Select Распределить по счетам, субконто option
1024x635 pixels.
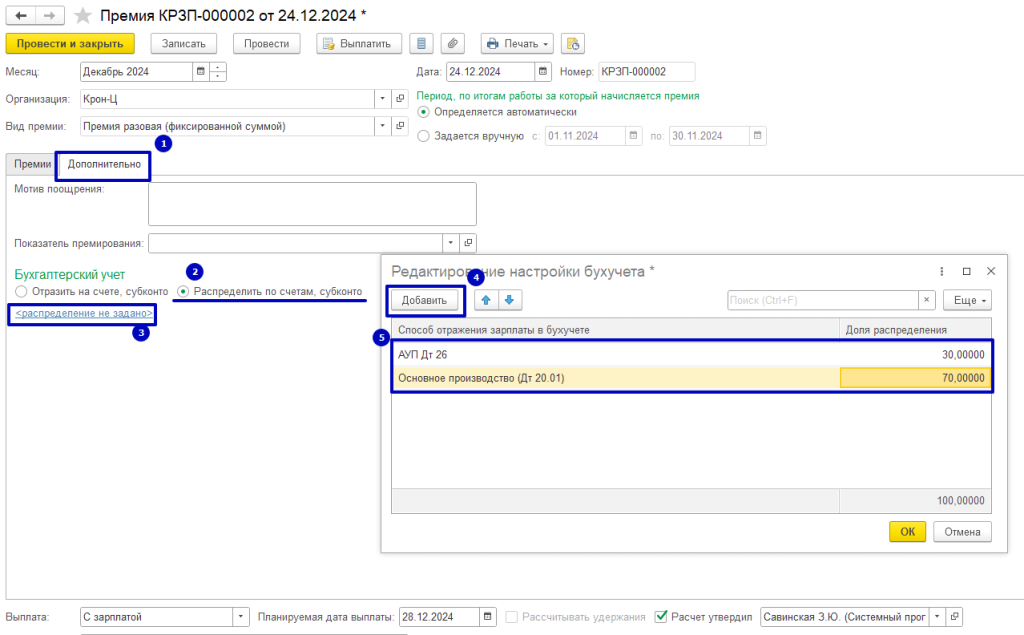(x=183, y=291)
